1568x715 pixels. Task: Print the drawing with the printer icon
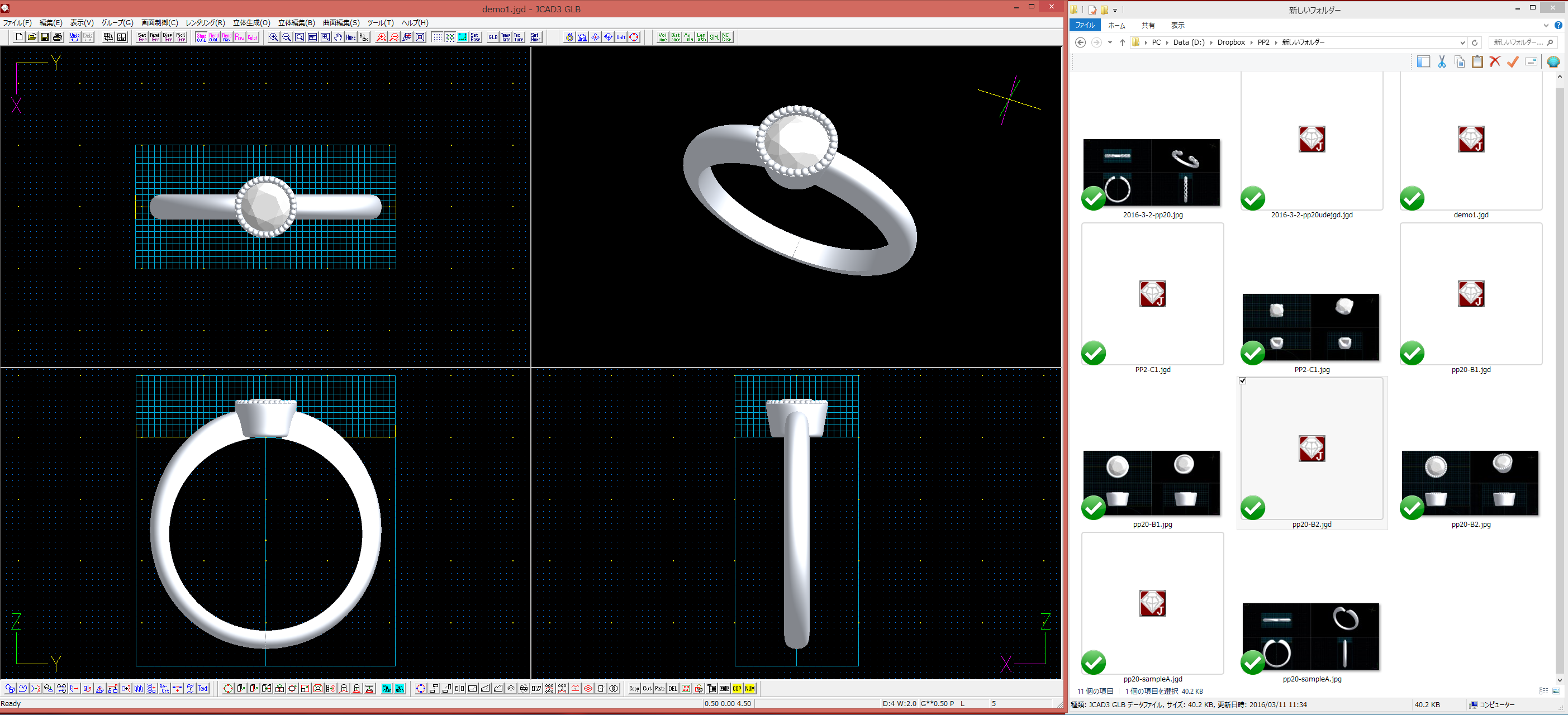[57, 37]
